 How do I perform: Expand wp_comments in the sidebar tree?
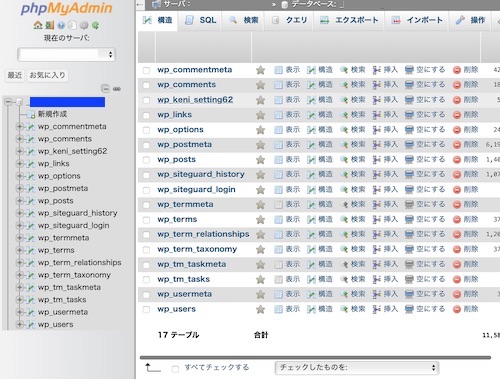pyautogui.click(x=19, y=139)
